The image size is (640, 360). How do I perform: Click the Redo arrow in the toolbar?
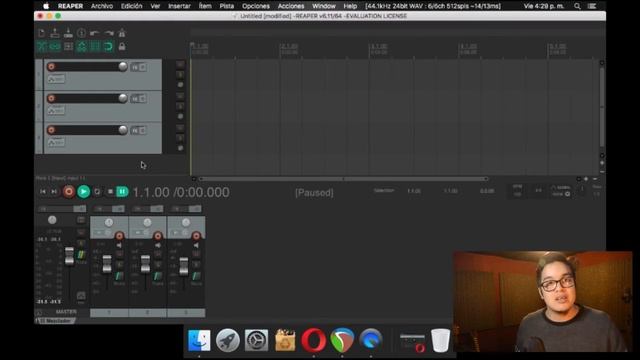click(x=108, y=33)
